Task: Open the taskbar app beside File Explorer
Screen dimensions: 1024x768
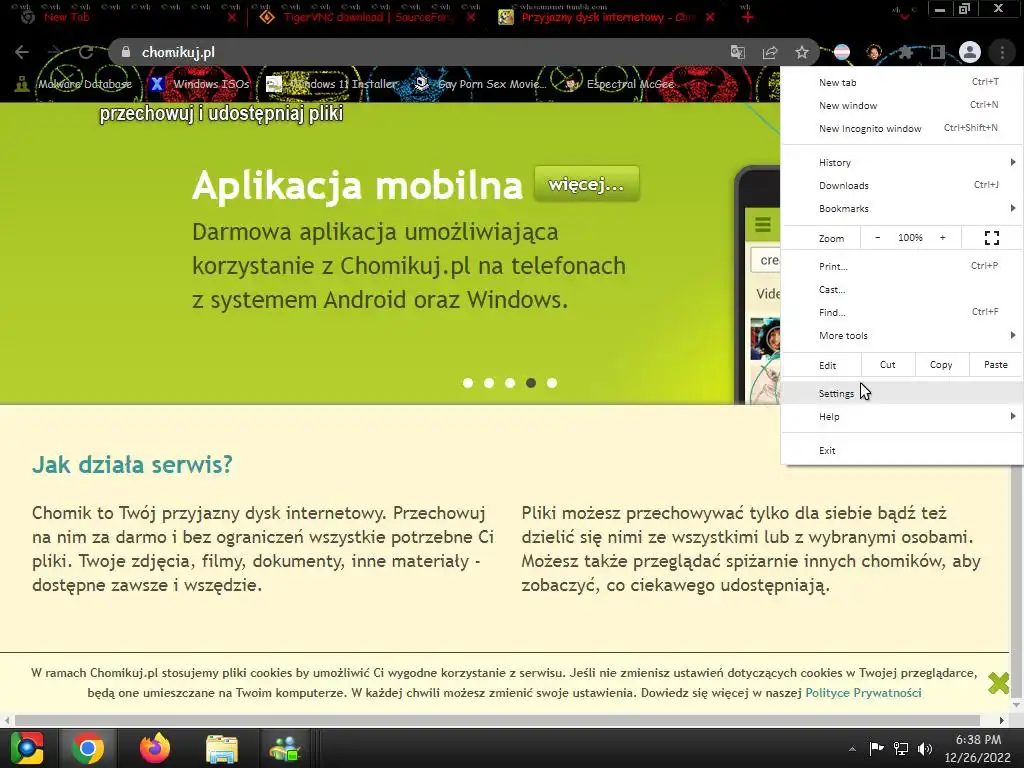Action: pos(285,748)
